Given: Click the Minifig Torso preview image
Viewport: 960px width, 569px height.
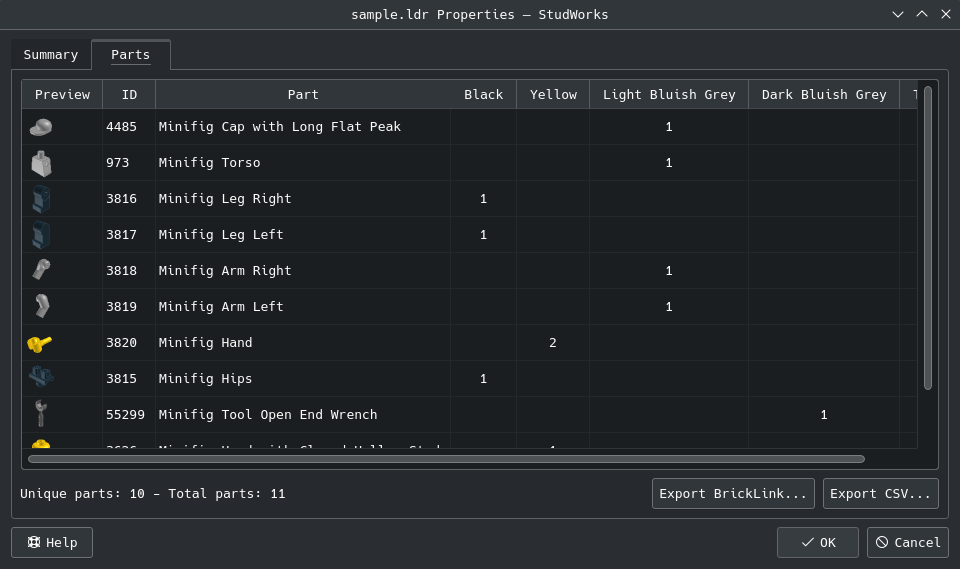Looking at the screenshot, I should tap(41, 164).
